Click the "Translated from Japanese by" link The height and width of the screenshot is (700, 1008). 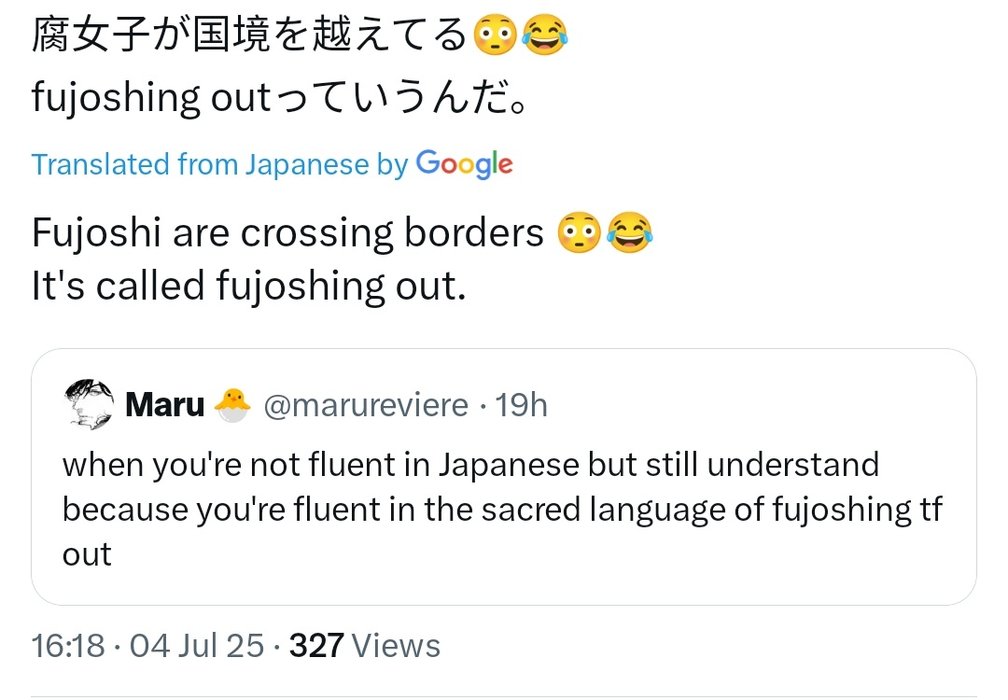(x=219, y=164)
